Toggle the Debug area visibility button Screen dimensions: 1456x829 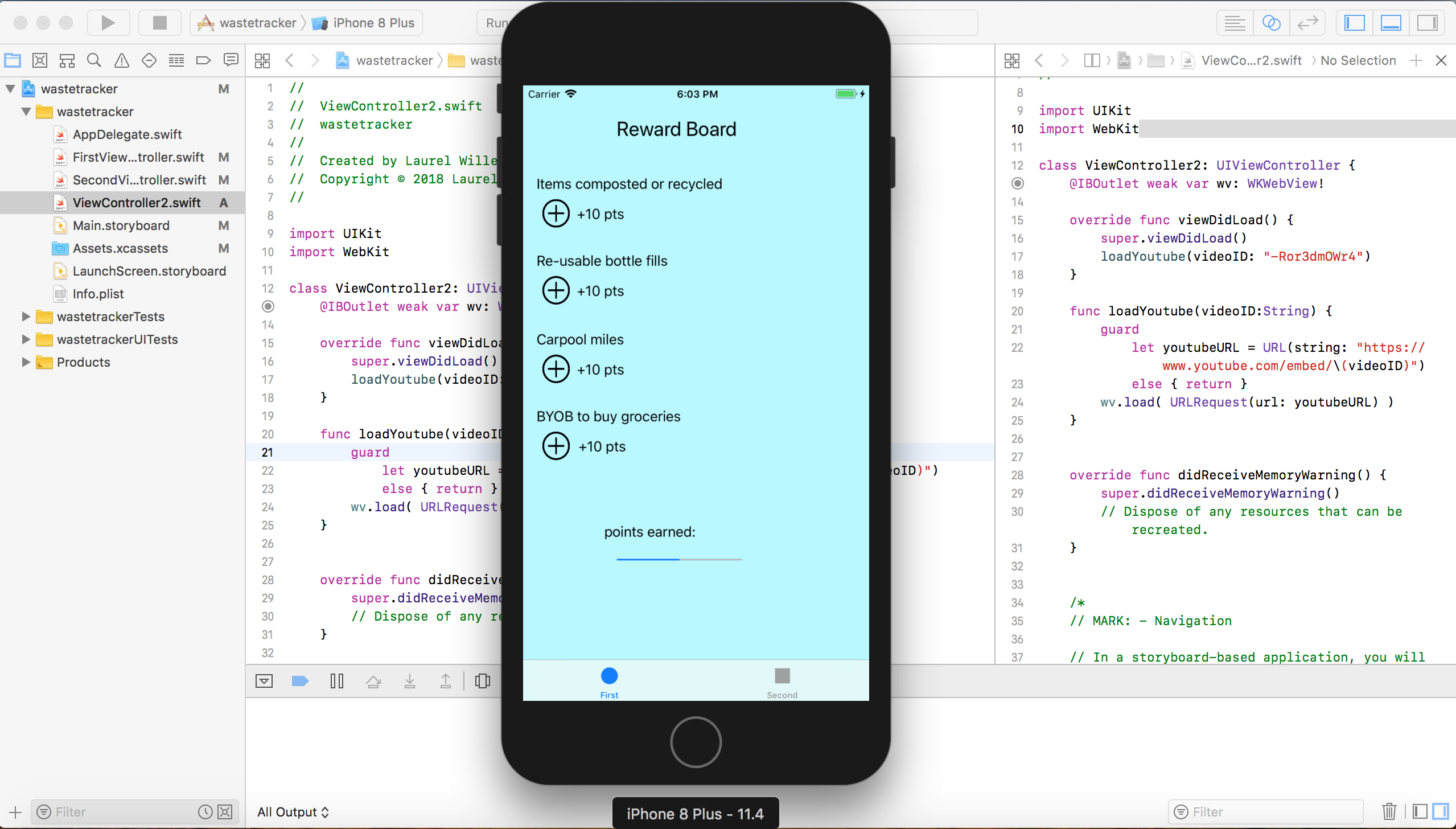pyautogui.click(x=1391, y=23)
